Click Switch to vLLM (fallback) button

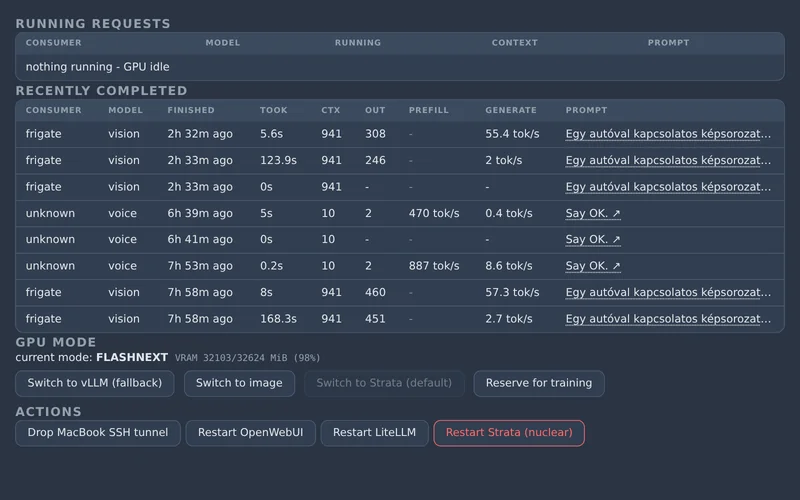click(94, 383)
